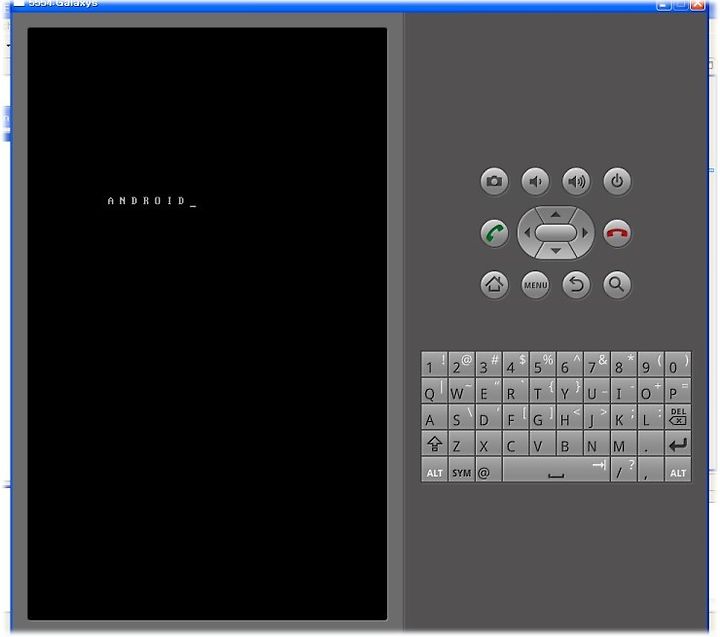Tap the period key

click(x=651, y=443)
